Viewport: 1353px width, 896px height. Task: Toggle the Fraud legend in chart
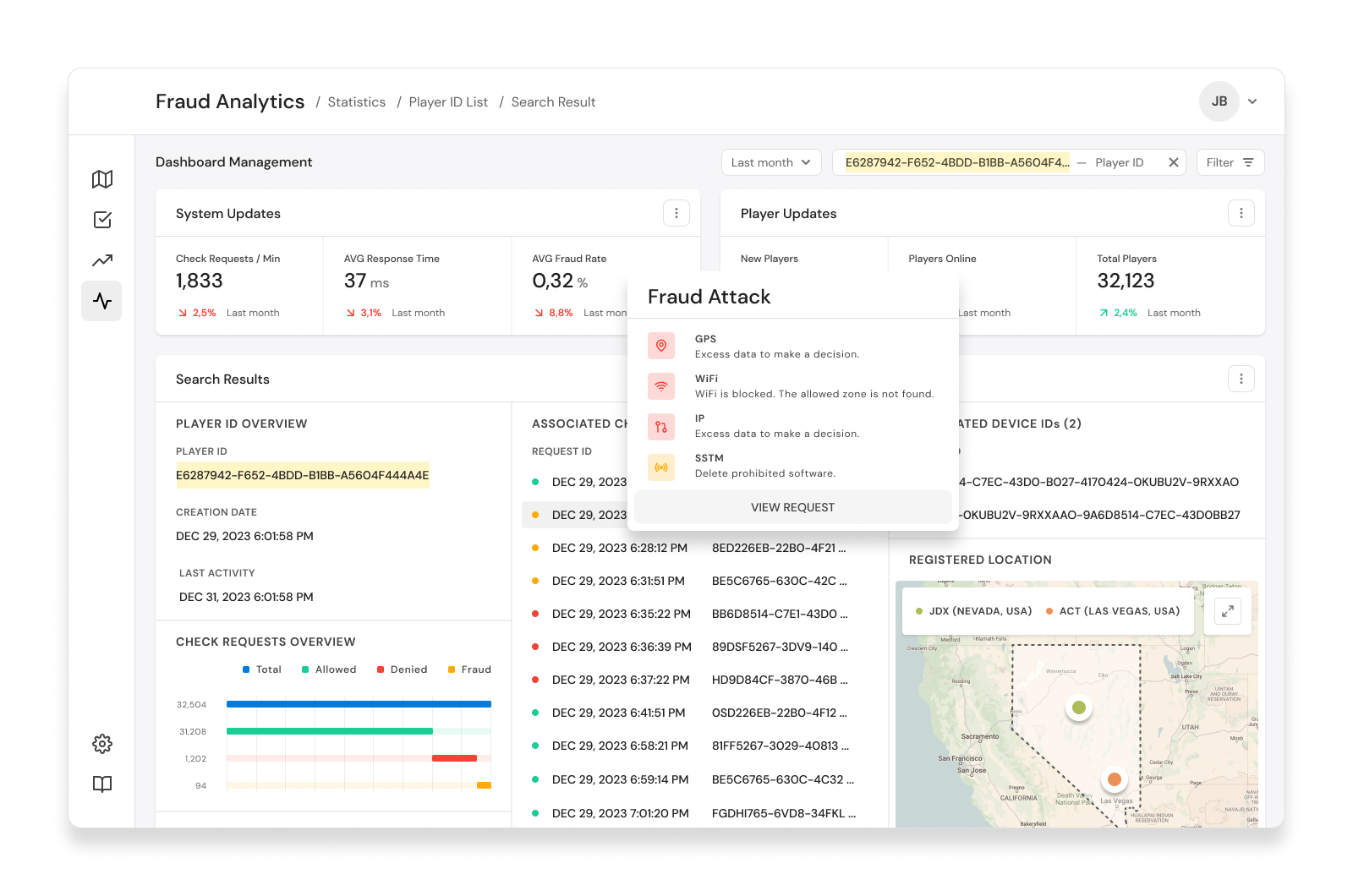[x=470, y=669]
